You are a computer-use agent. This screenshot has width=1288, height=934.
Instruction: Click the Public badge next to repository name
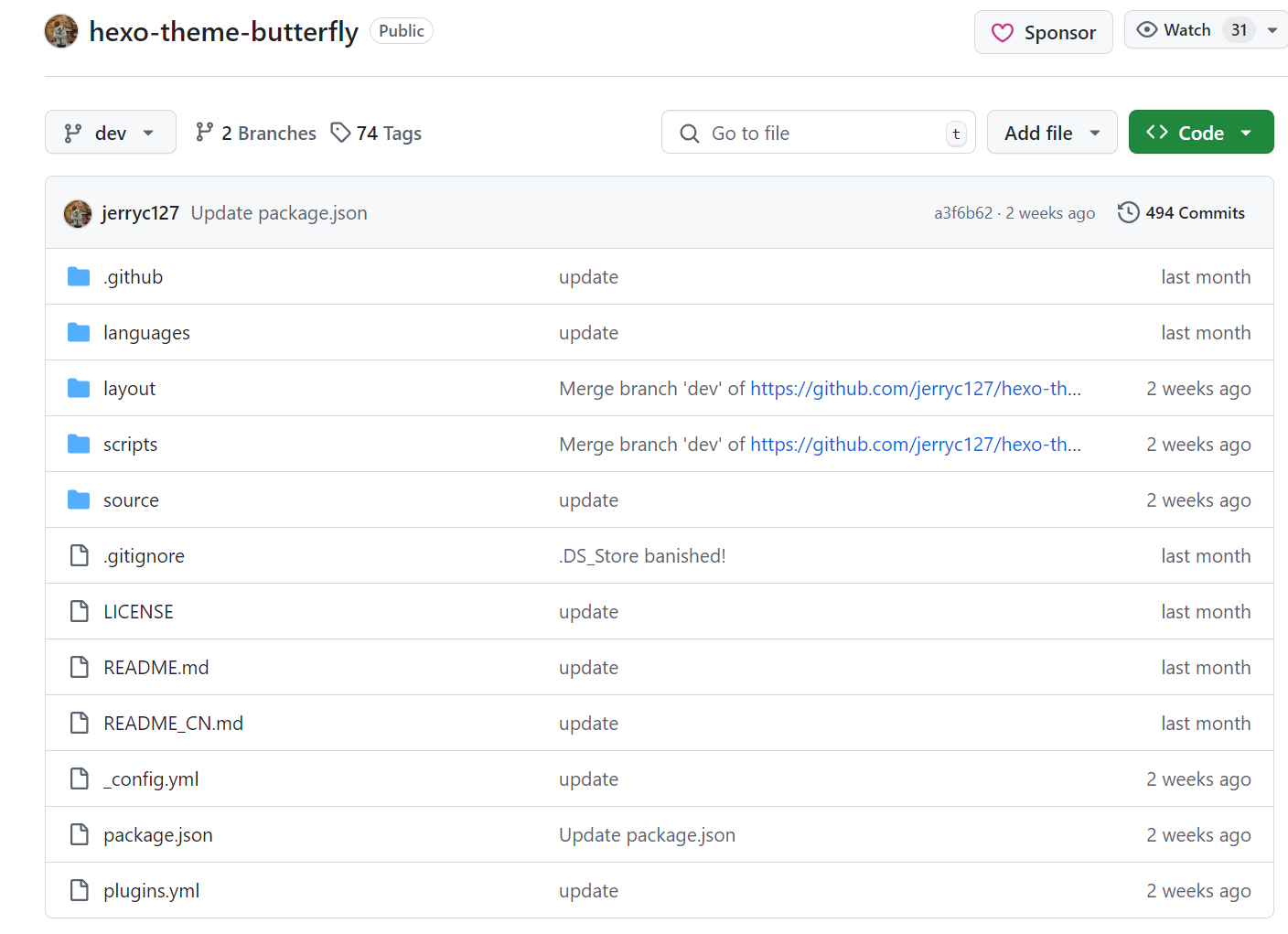402,31
